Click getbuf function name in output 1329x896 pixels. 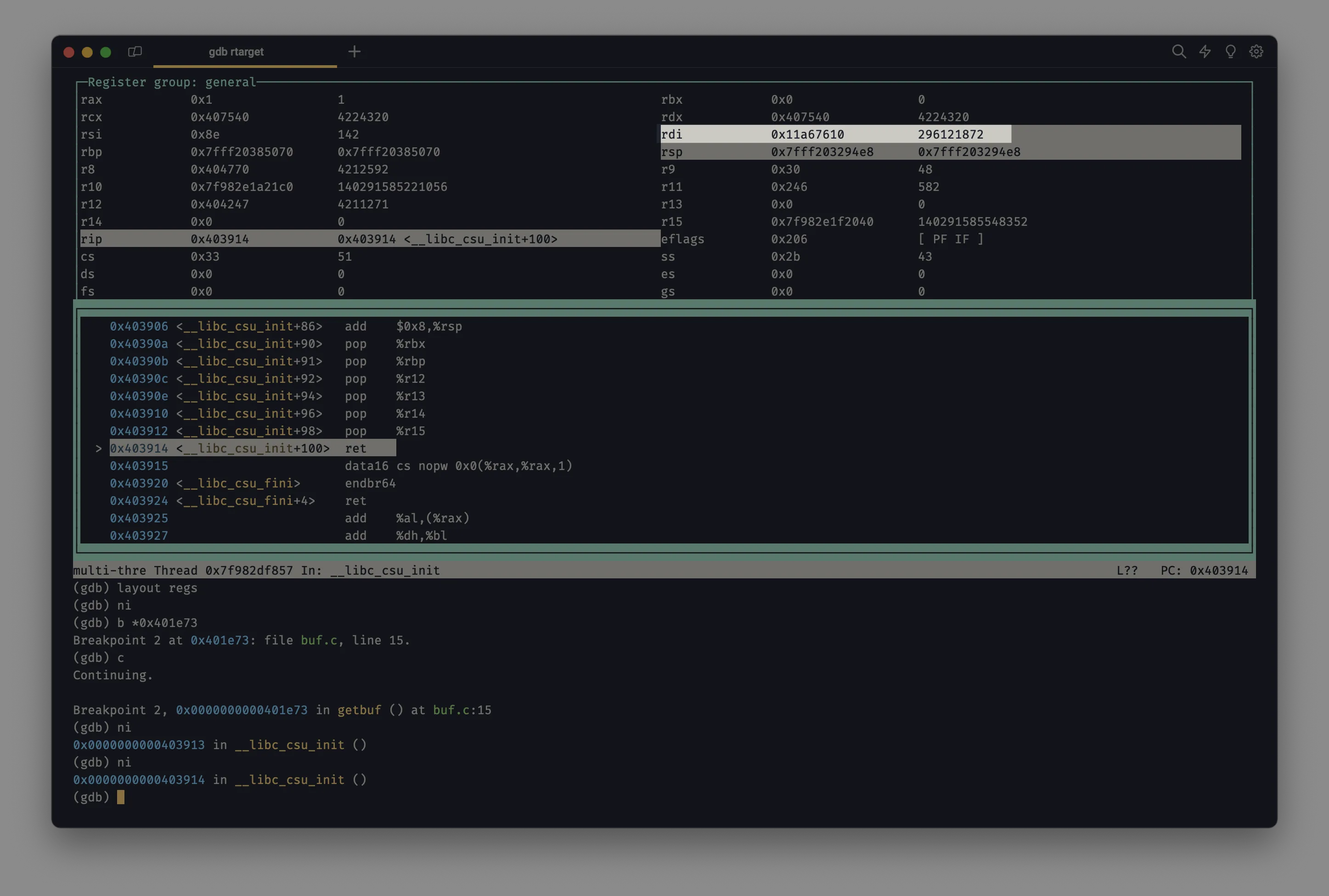point(359,710)
